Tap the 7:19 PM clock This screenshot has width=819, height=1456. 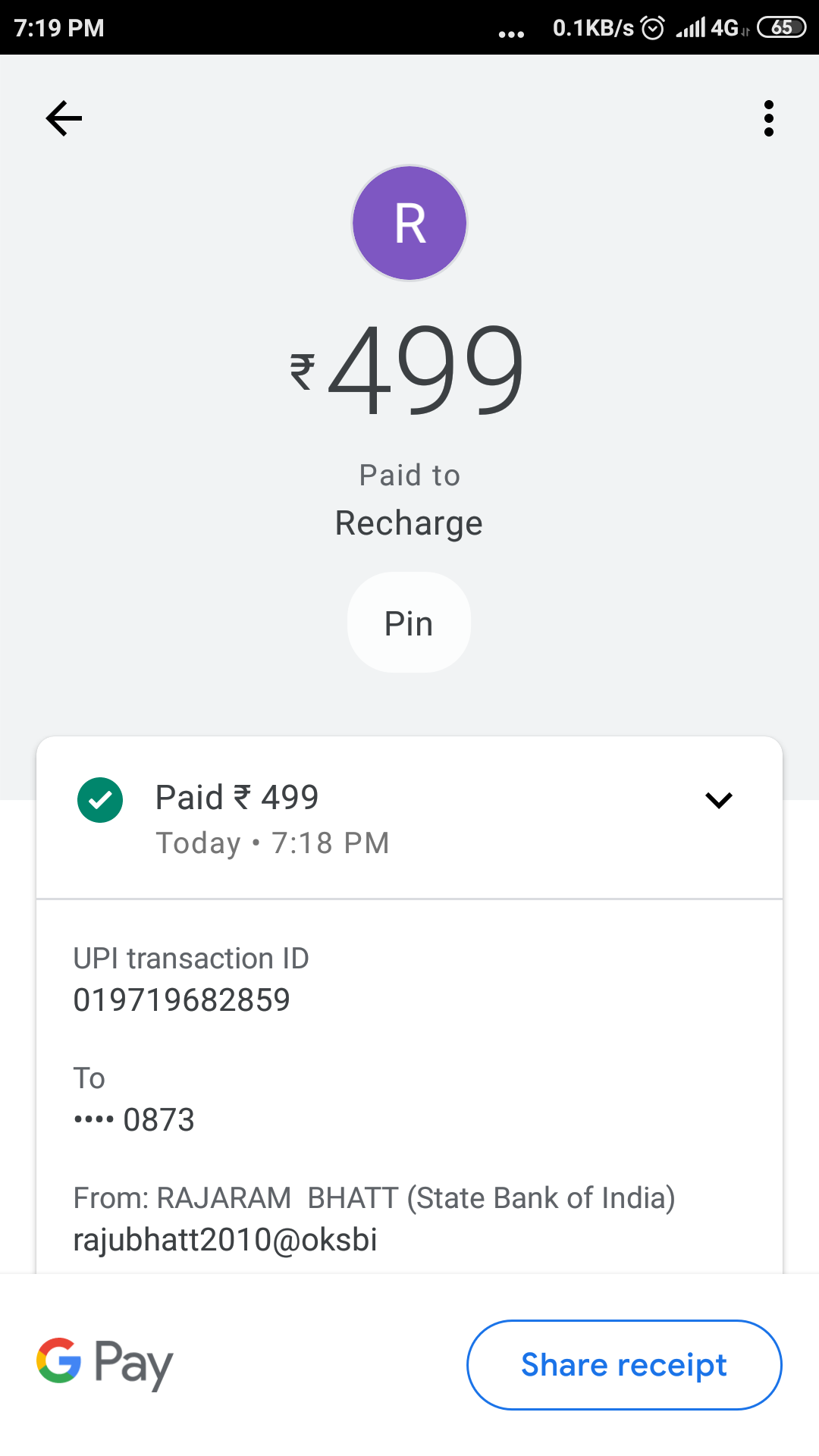59,28
